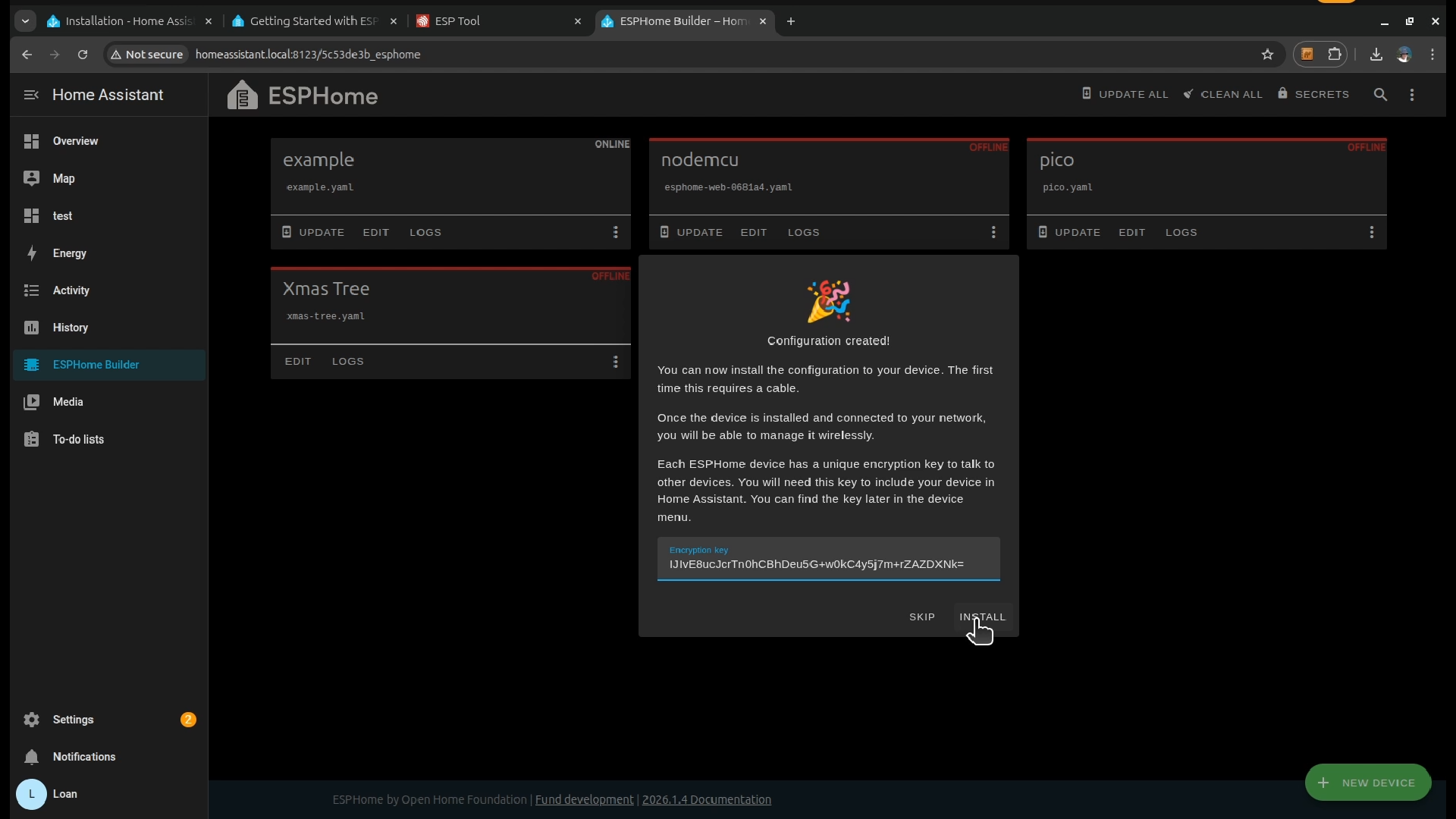Click the NEW DEVICE button
Viewport: 1456px width, 819px height.
pos(1367,782)
